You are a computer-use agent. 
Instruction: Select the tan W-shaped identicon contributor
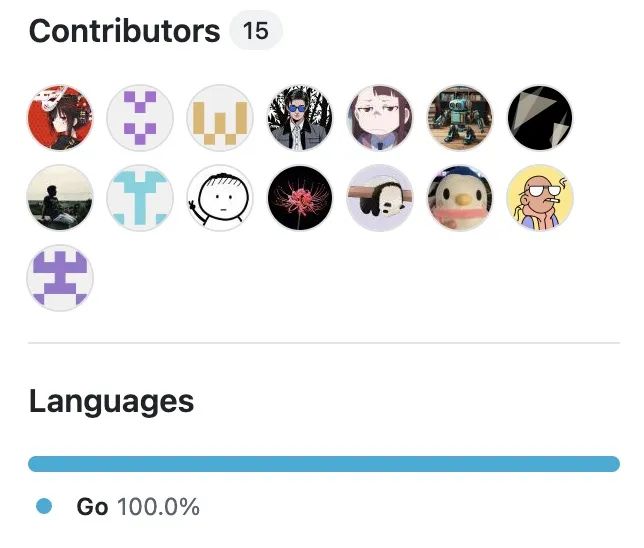click(220, 118)
